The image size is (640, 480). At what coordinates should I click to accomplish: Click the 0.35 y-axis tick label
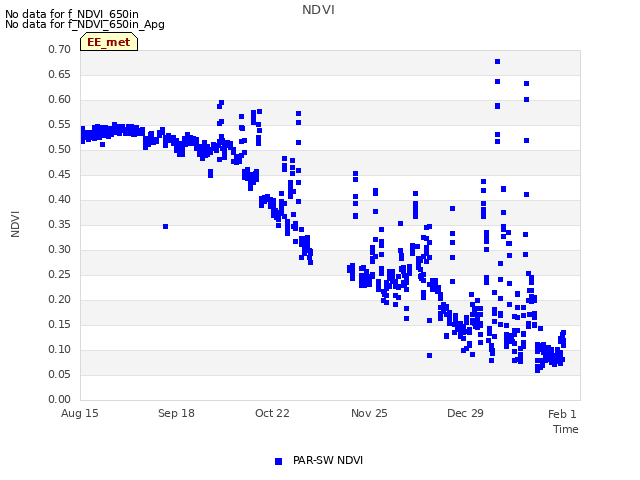point(60,224)
